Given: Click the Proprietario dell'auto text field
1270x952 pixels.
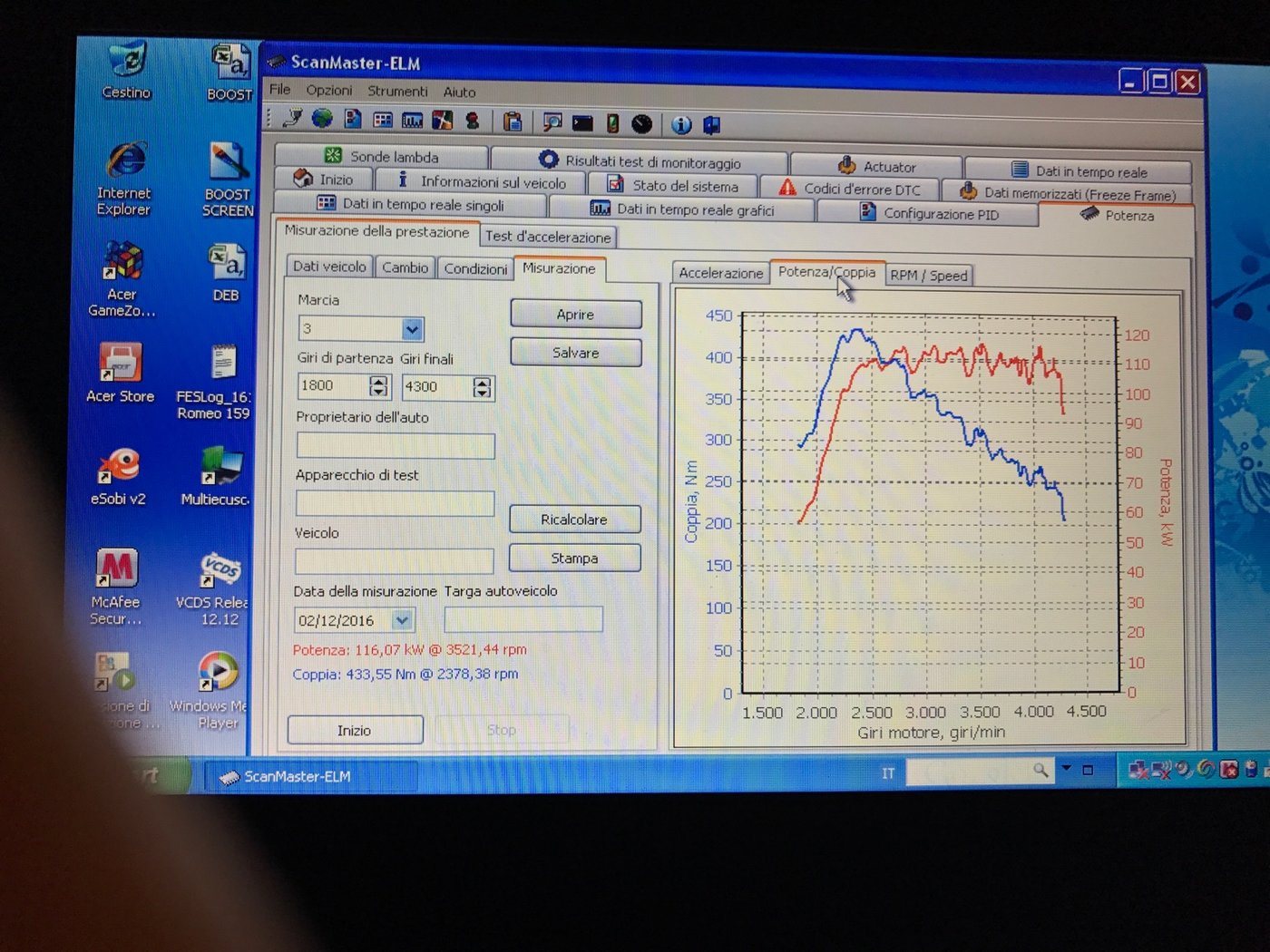Looking at the screenshot, I should [395, 446].
